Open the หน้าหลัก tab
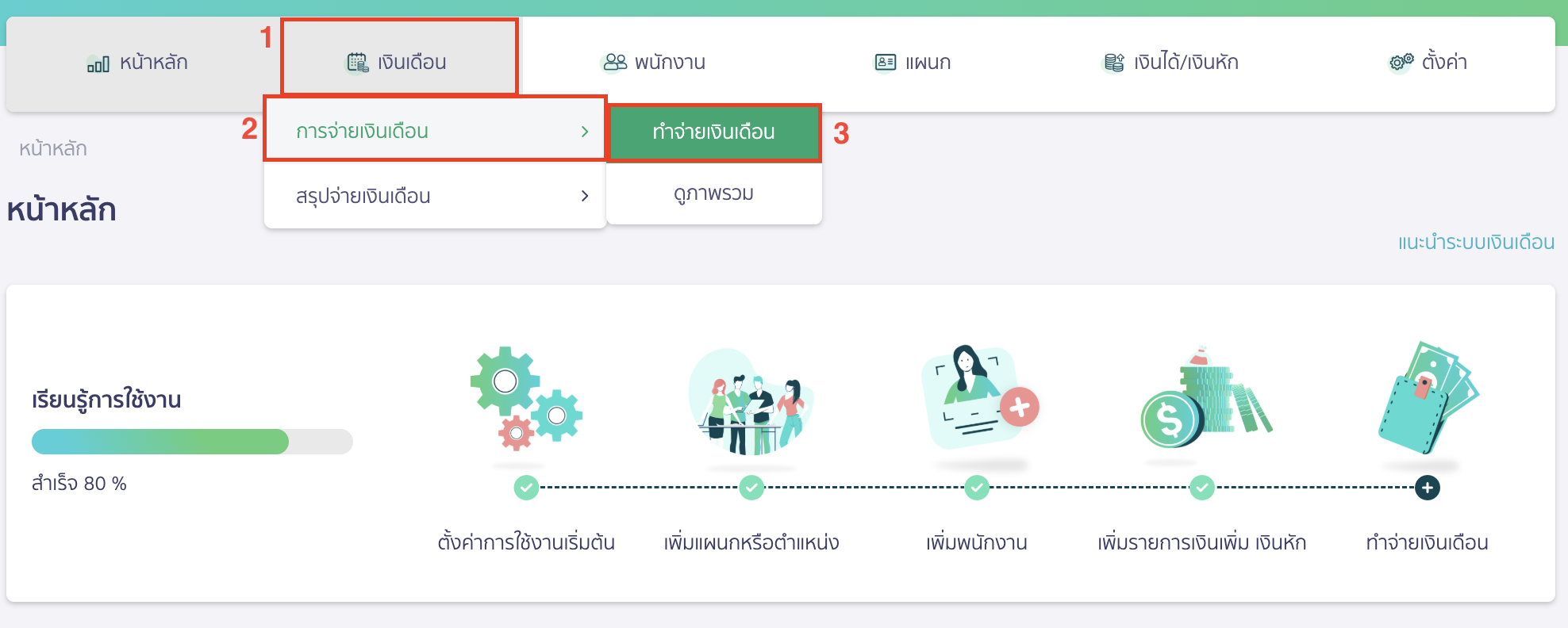1568x628 pixels. pos(137,63)
